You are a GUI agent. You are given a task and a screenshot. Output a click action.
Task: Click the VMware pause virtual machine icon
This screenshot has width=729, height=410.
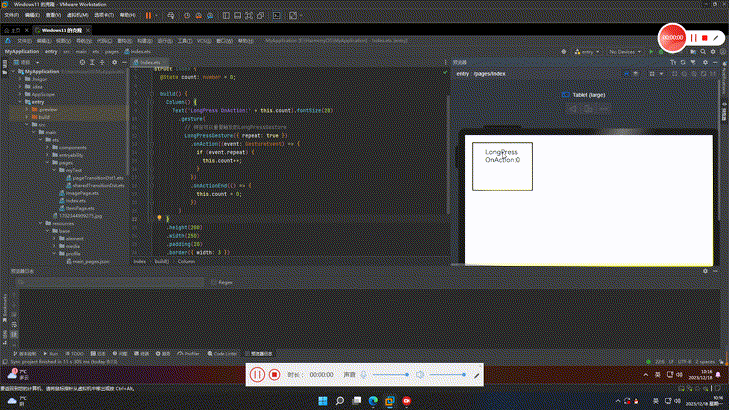click(149, 16)
